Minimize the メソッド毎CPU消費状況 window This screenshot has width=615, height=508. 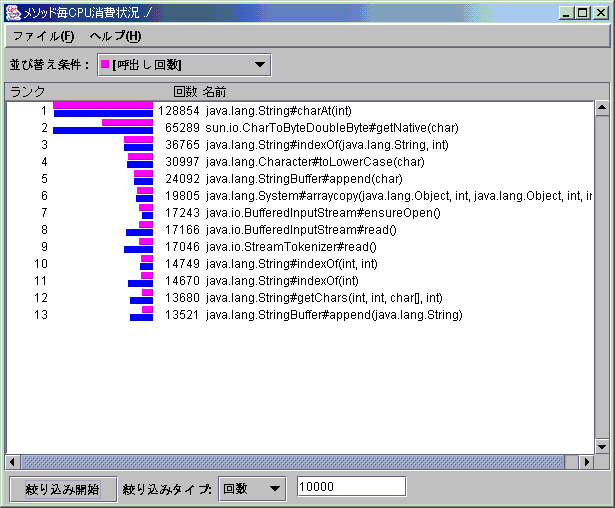(x=566, y=13)
